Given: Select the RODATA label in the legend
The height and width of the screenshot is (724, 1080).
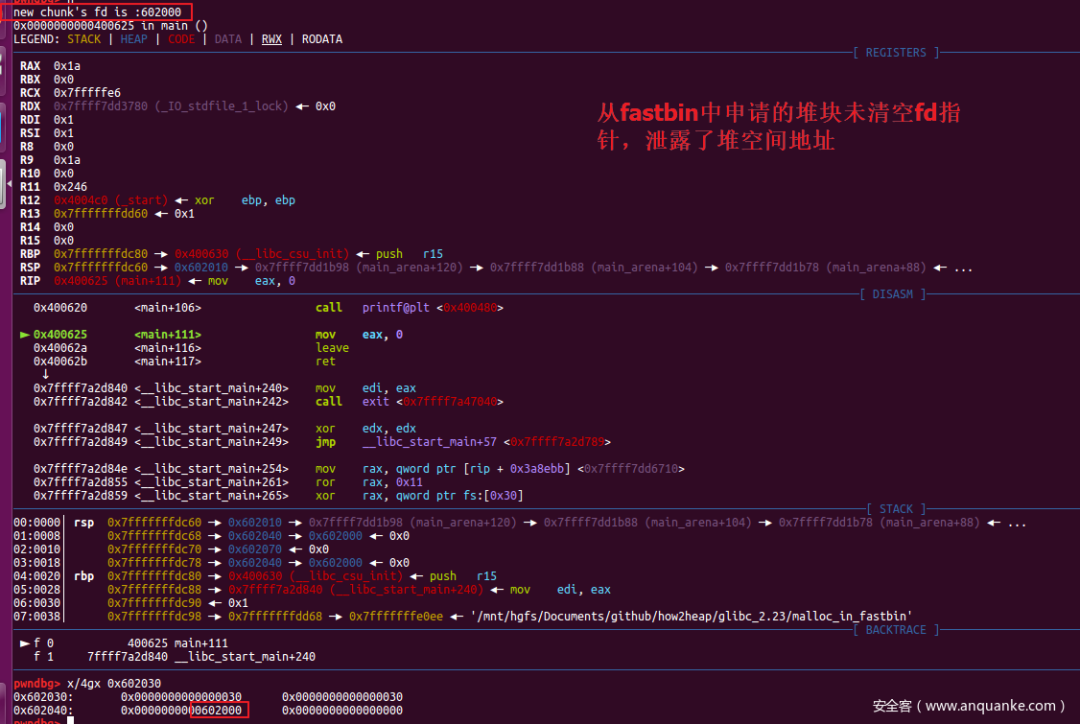Looking at the screenshot, I should point(322,39).
